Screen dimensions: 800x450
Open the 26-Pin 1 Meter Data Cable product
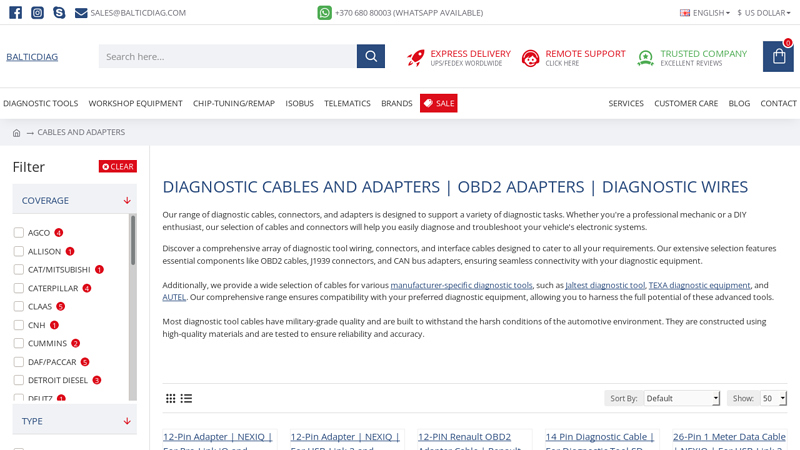pyautogui.click(x=729, y=441)
